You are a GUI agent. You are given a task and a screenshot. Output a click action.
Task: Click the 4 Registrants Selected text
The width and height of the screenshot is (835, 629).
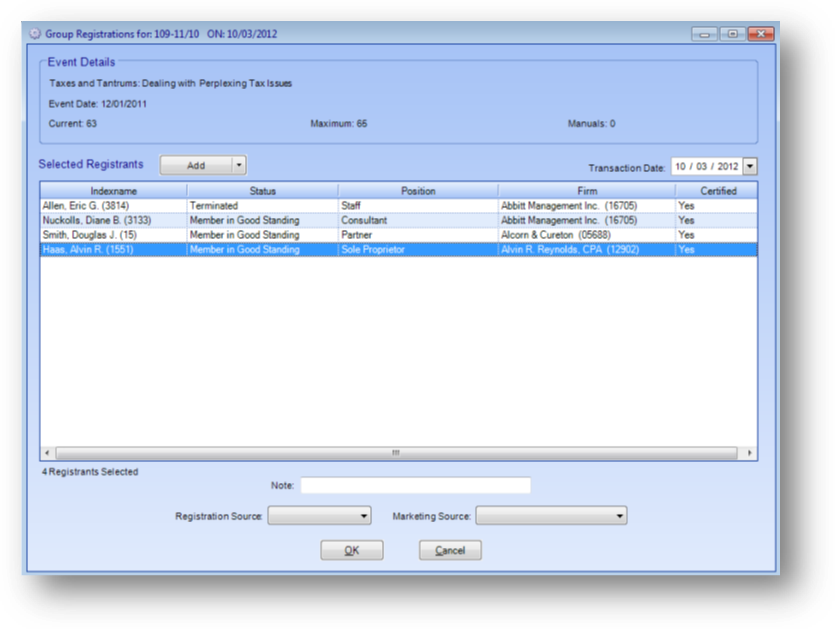[90, 472]
